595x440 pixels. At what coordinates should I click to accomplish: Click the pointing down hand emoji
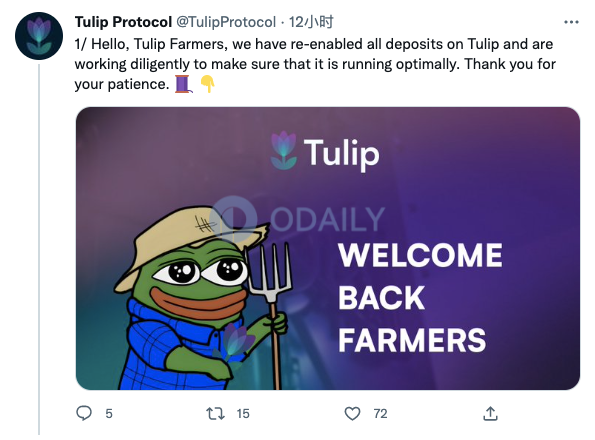207,84
